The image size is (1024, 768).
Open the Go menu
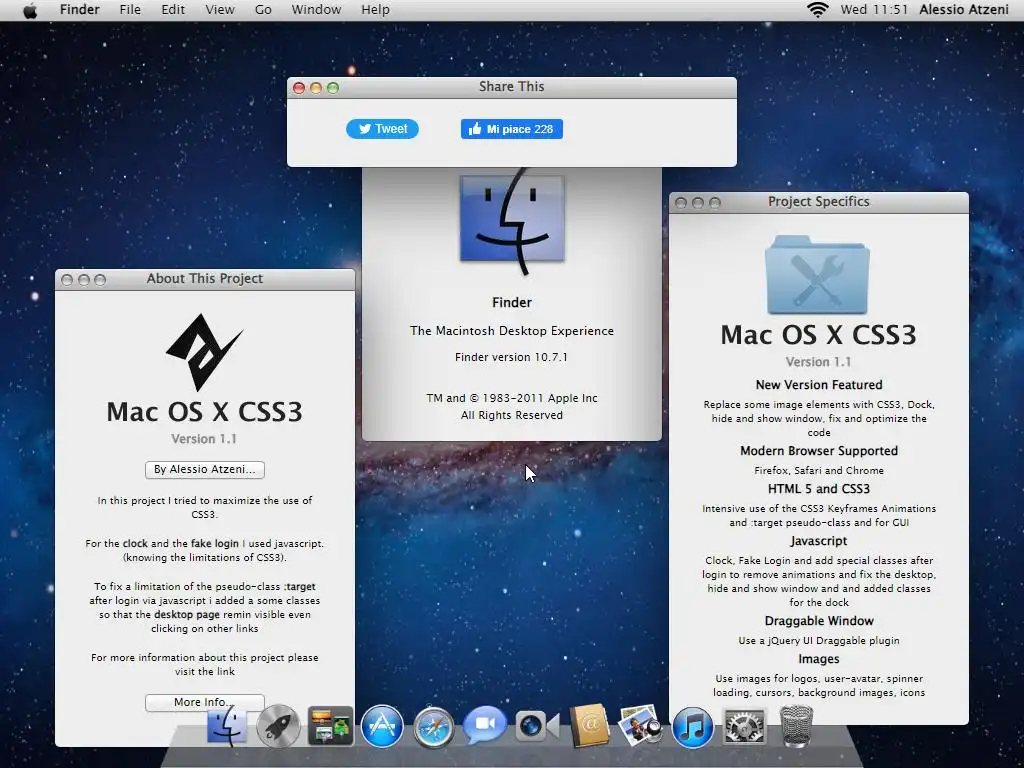(x=263, y=10)
